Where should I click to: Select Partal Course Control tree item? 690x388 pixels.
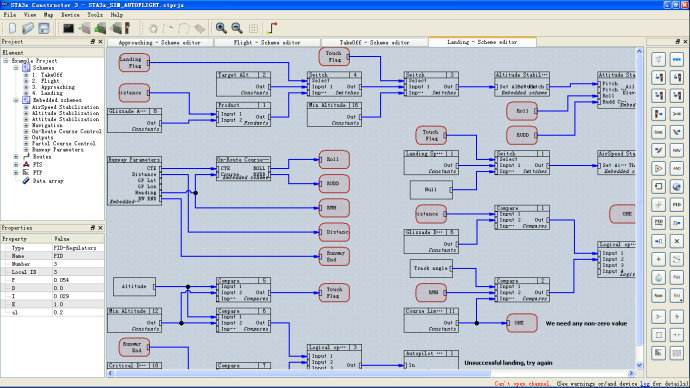pyautogui.click(x=63, y=143)
